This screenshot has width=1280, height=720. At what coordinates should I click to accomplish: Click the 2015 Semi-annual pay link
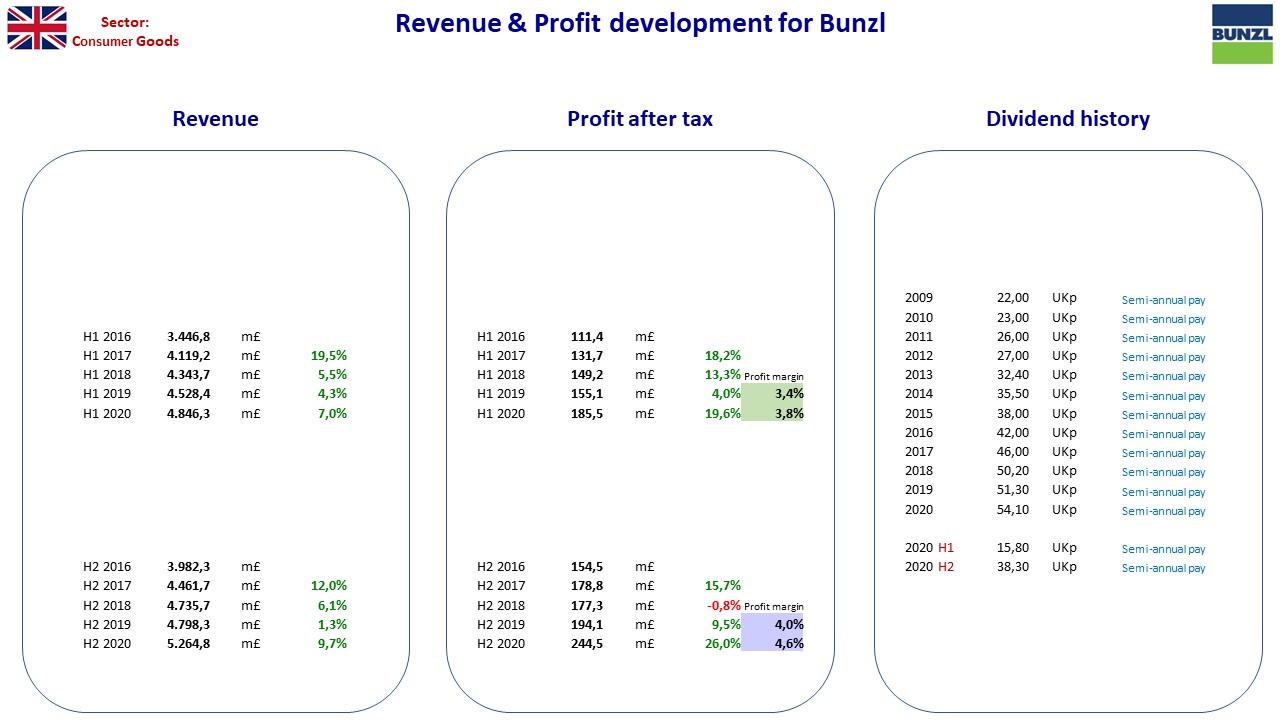click(x=1163, y=415)
